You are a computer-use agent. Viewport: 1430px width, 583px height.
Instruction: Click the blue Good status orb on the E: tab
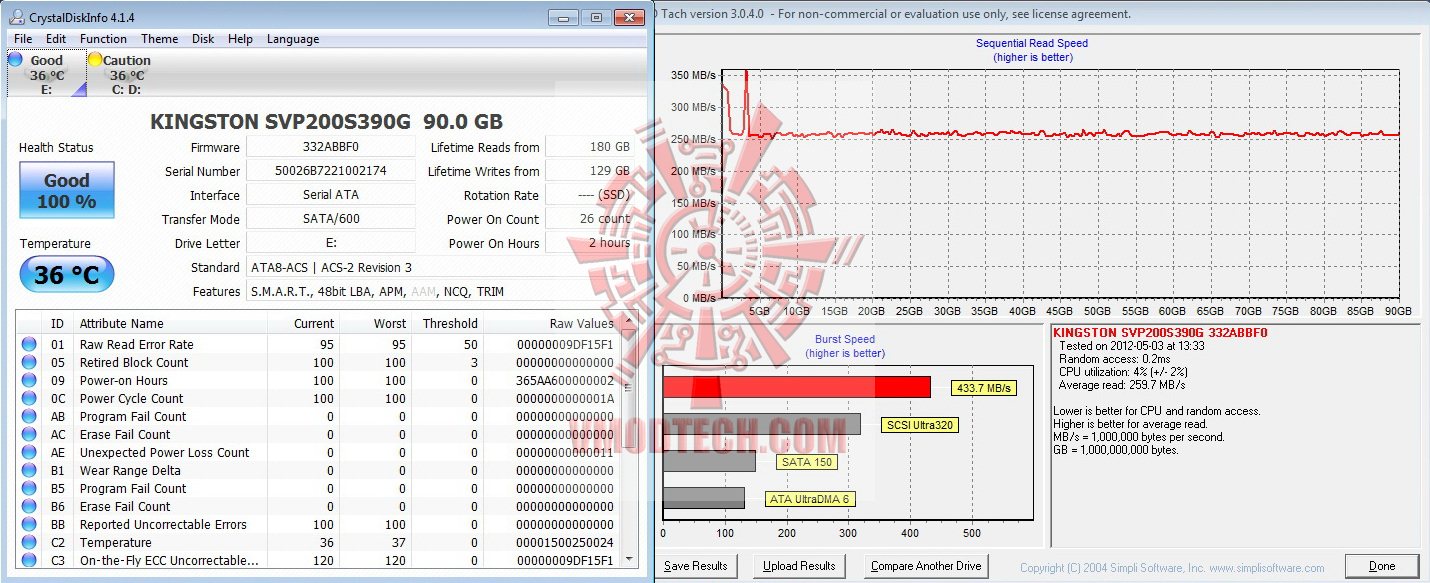[x=15, y=60]
